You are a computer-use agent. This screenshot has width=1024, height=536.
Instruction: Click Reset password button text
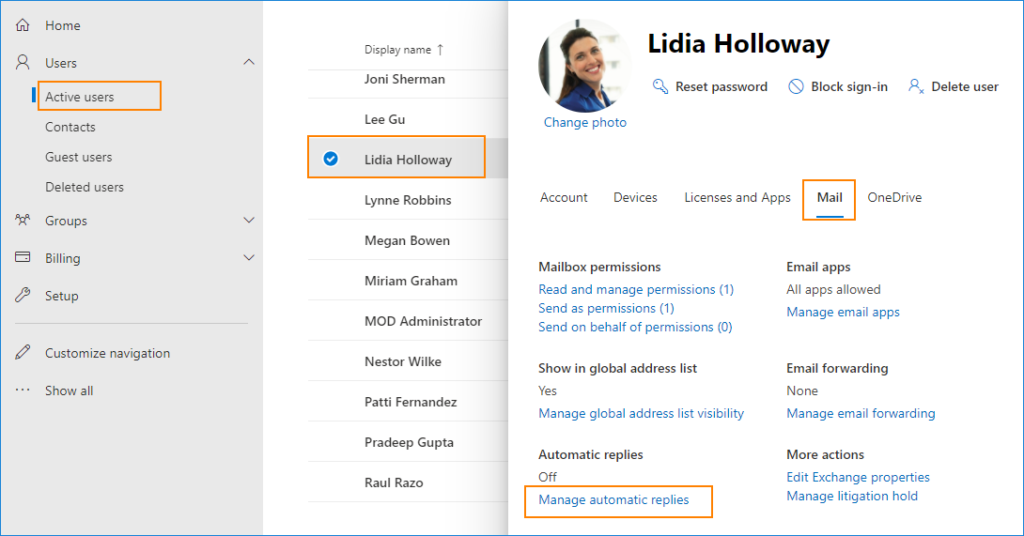721,86
